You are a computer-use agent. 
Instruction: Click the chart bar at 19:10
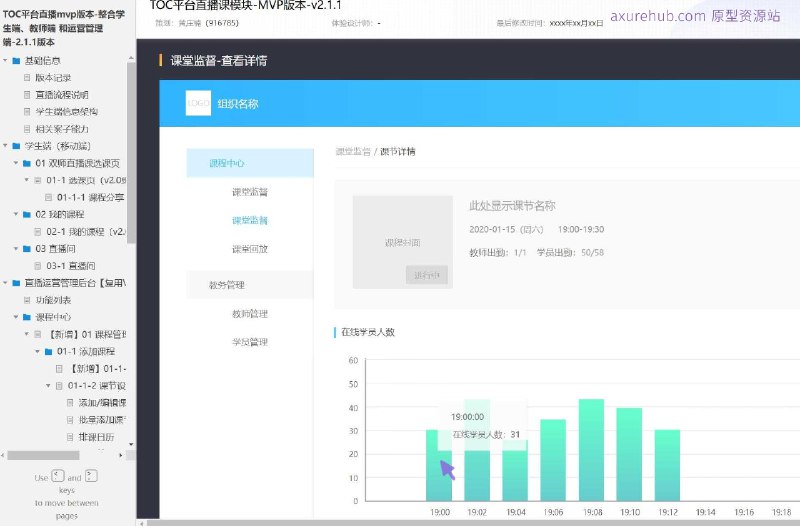(x=629, y=454)
